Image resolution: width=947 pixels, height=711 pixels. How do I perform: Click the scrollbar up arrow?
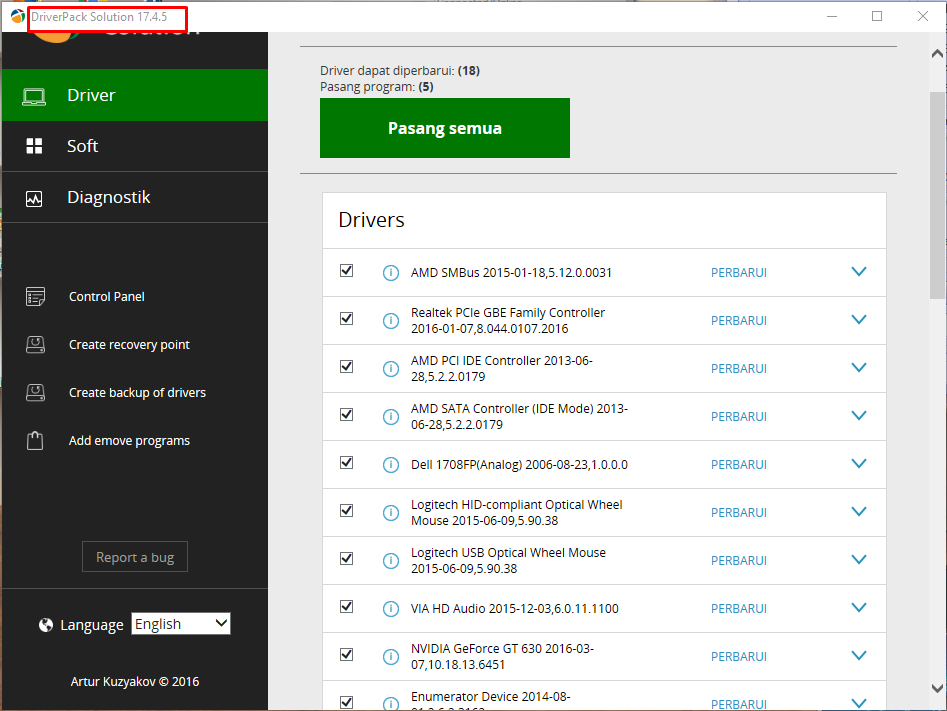click(x=937, y=53)
